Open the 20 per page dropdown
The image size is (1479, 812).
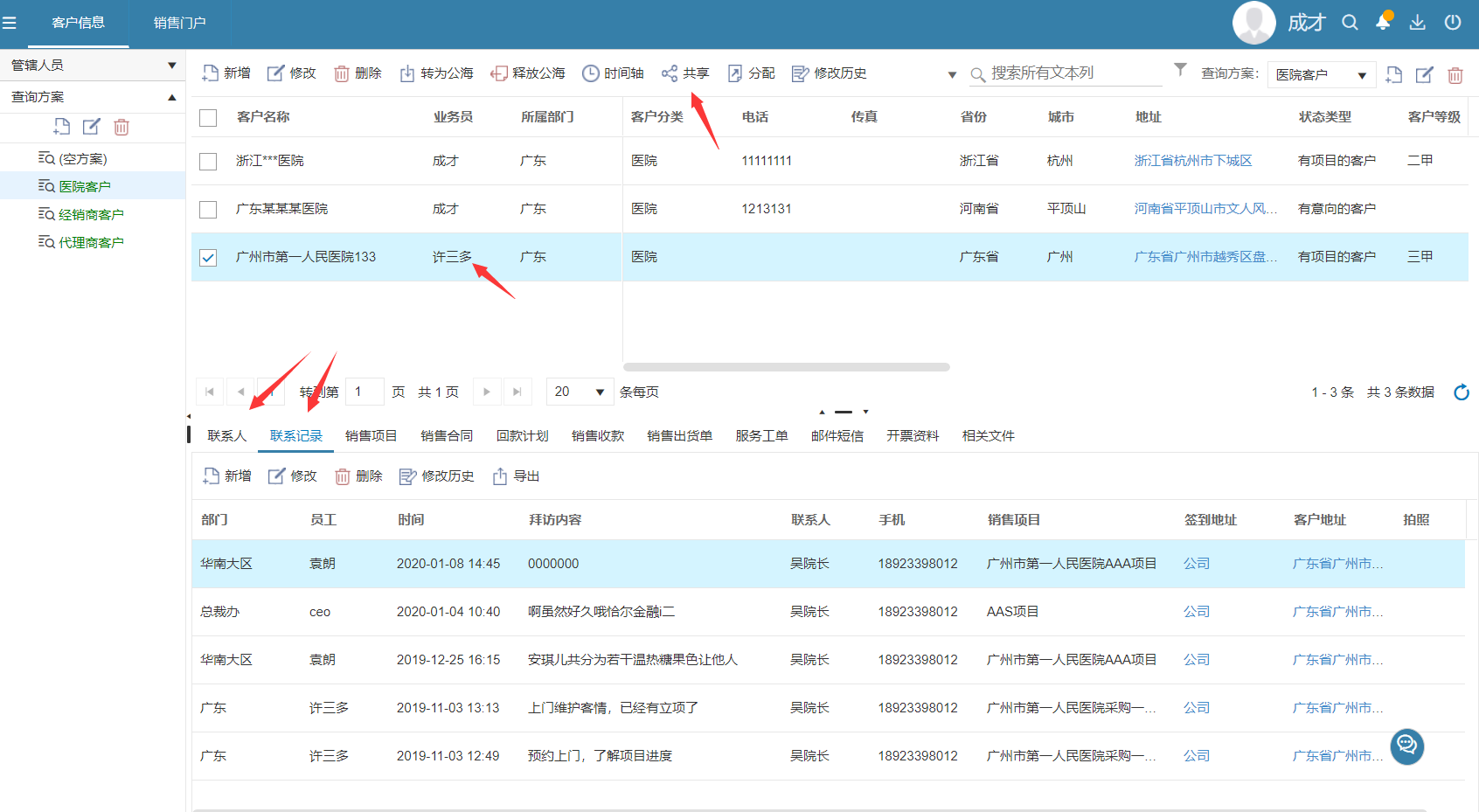pyautogui.click(x=578, y=392)
